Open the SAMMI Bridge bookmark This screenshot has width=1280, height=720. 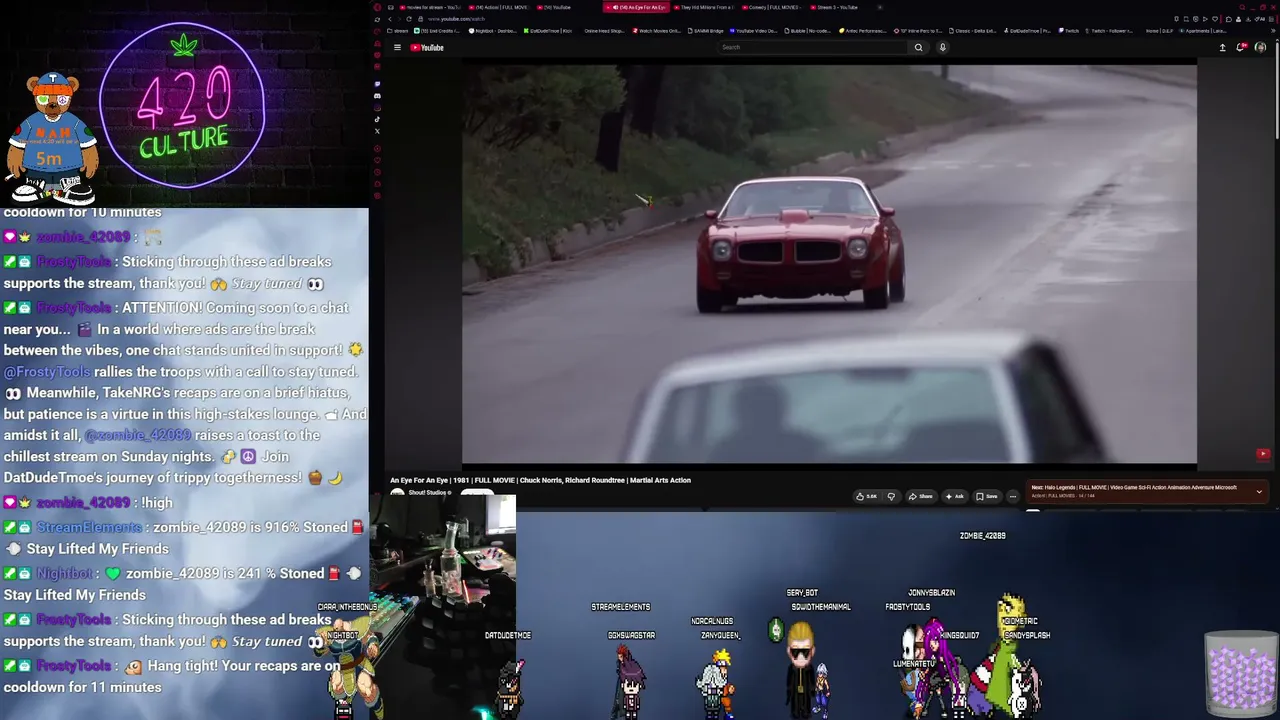pos(704,31)
